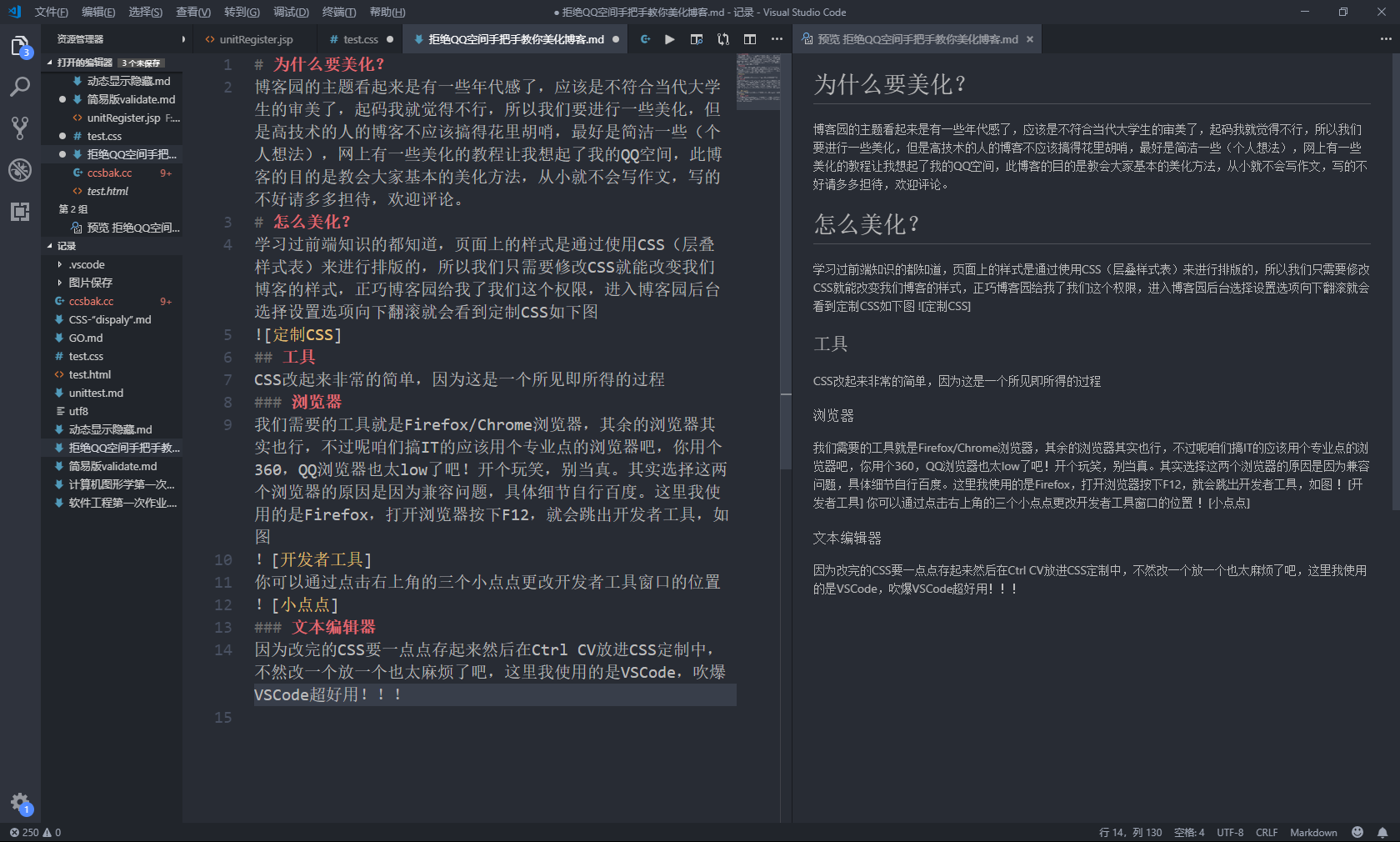
Task: Collapse the Open Editors section
Action: pyautogui.click(x=50, y=63)
